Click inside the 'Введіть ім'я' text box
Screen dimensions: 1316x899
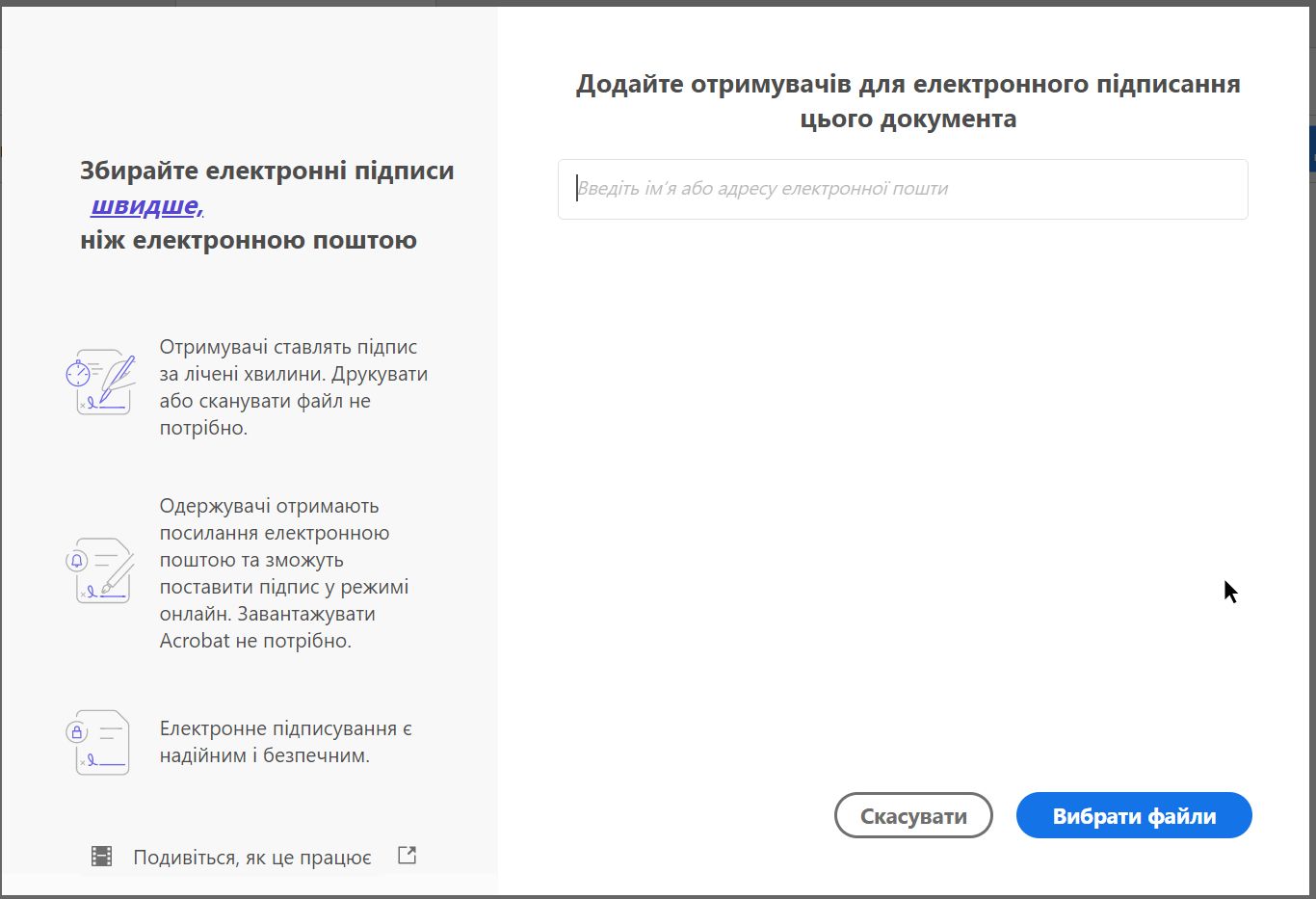click(x=902, y=189)
